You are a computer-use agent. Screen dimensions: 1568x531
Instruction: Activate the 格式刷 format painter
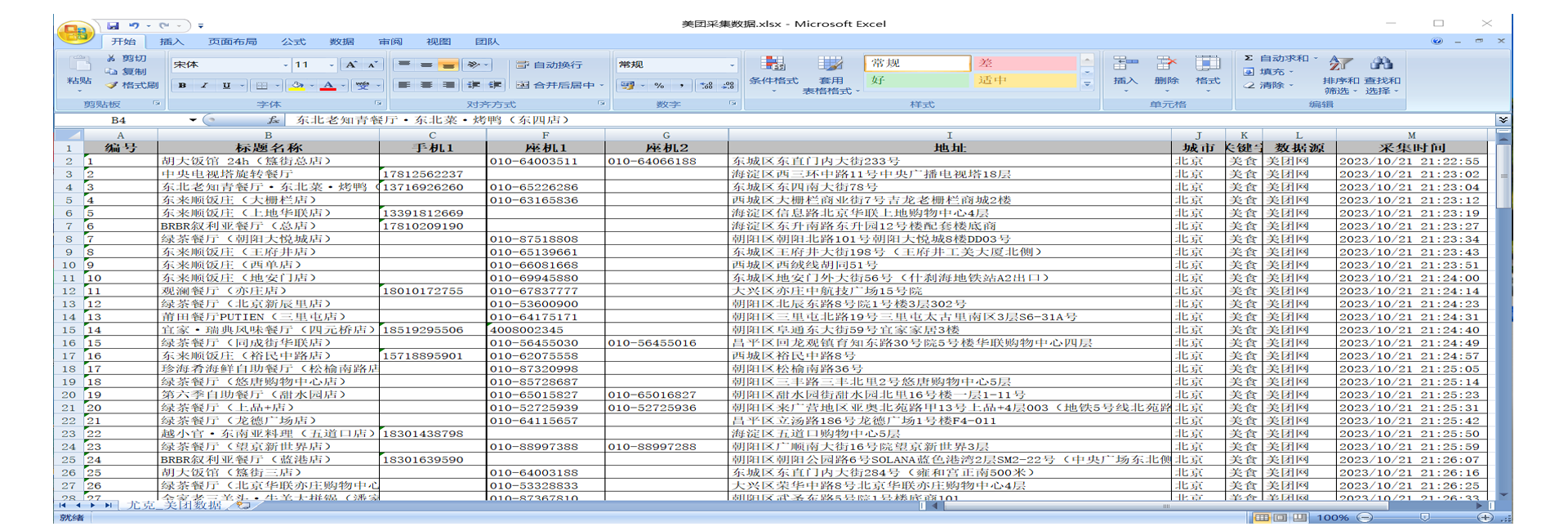pyautogui.click(x=132, y=85)
